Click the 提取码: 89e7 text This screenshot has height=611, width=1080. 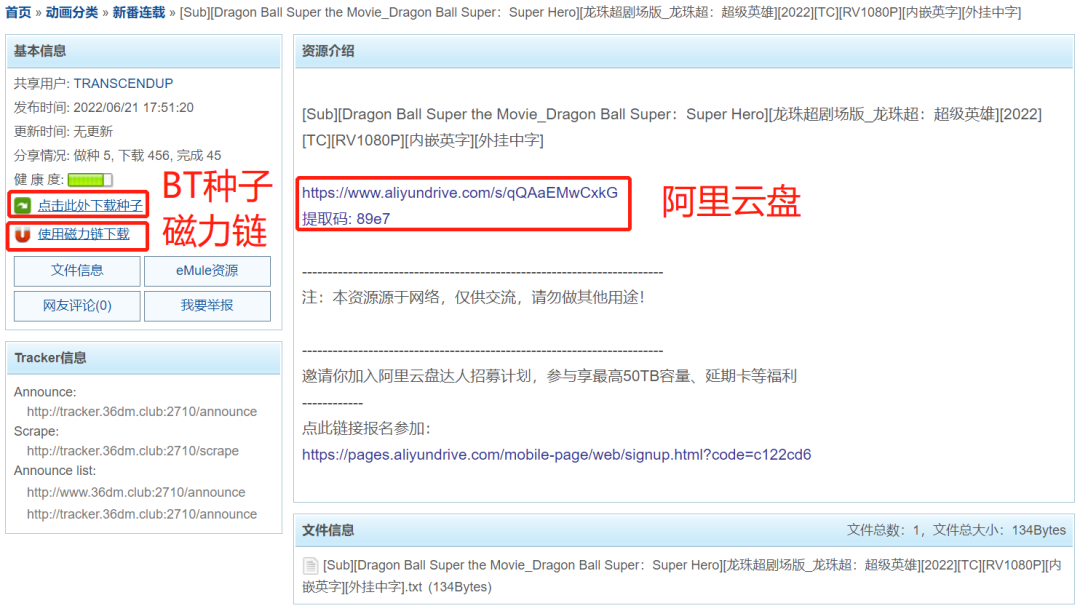coord(346,219)
